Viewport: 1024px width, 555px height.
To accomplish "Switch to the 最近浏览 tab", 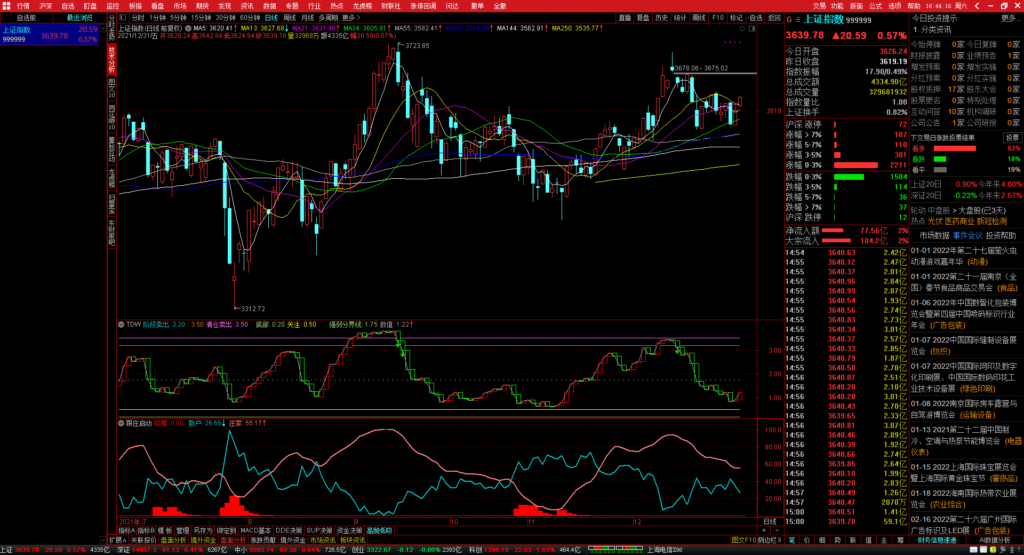I will coord(78,18).
